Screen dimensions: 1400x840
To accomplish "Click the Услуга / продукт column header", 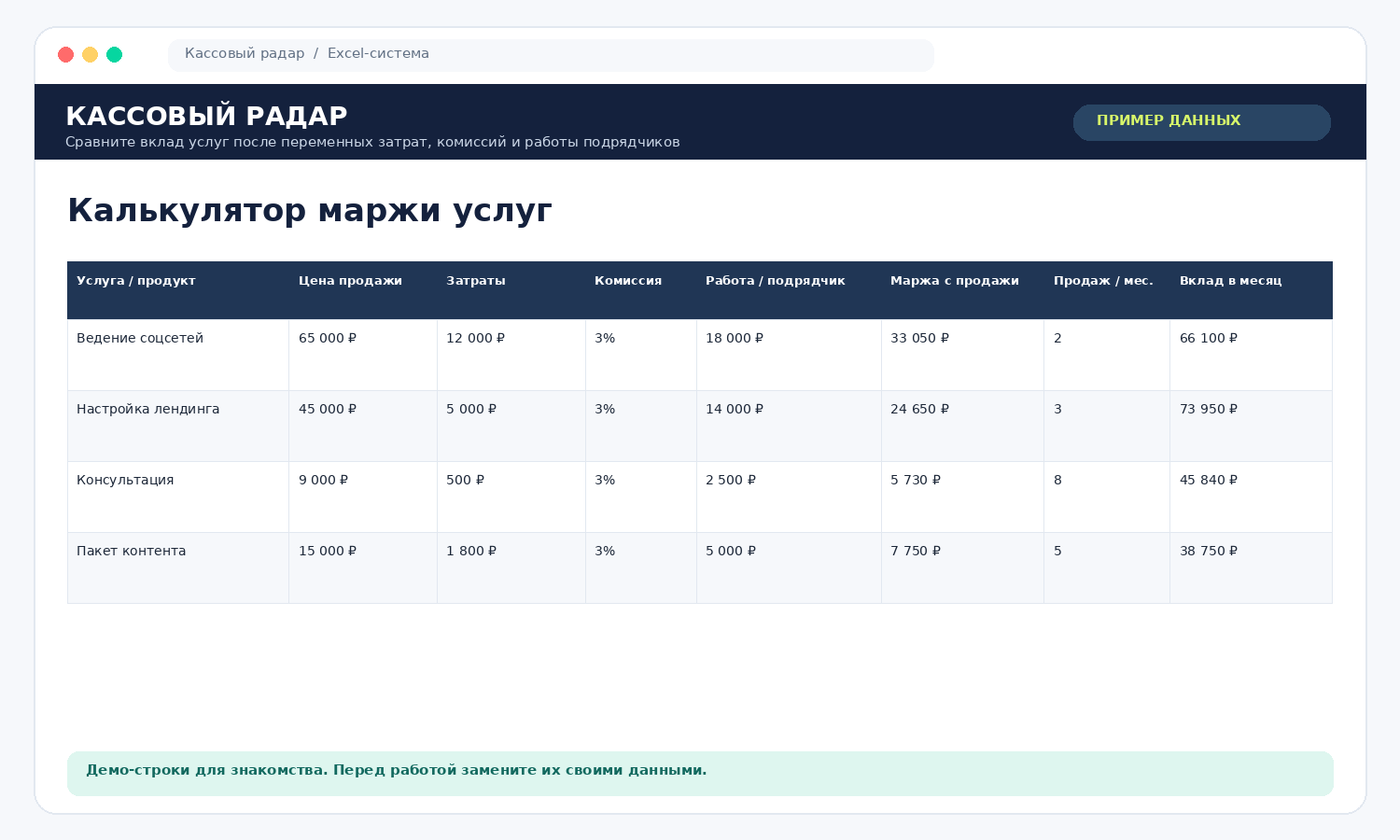I will [x=178, y=290].
